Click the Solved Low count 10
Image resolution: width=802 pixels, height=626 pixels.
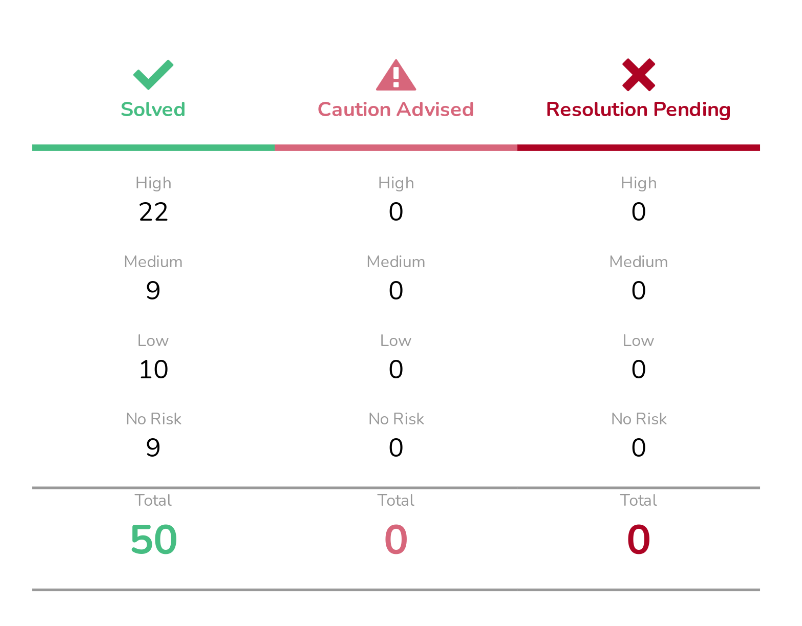153,369
